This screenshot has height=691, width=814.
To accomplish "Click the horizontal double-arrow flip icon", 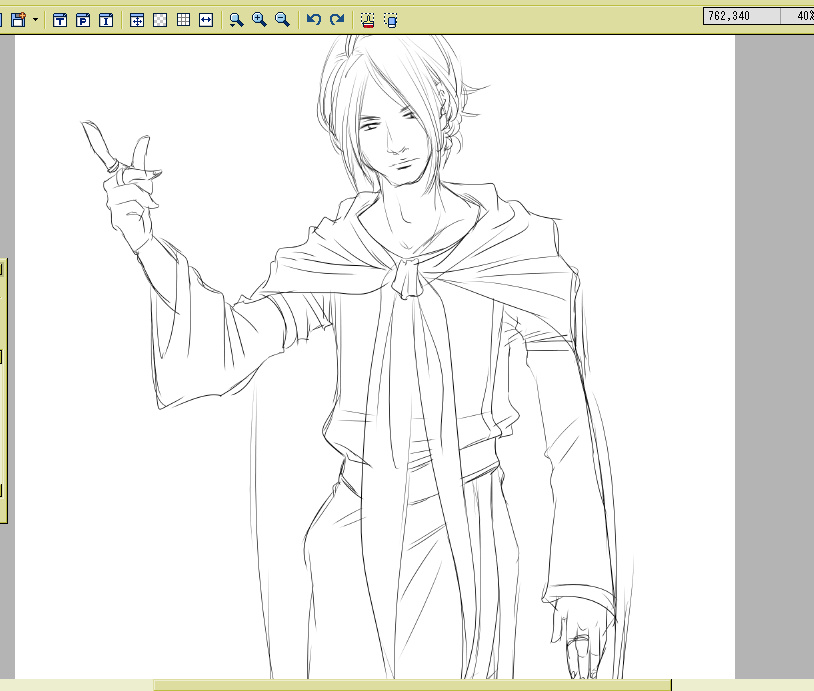I will coord(206,19).
